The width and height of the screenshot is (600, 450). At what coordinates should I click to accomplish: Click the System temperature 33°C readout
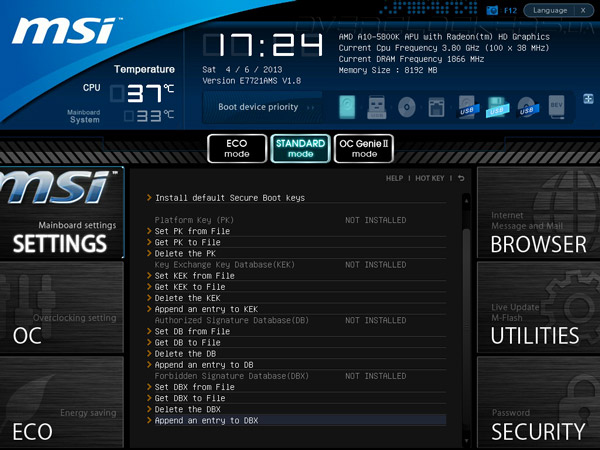click(149, 116)
